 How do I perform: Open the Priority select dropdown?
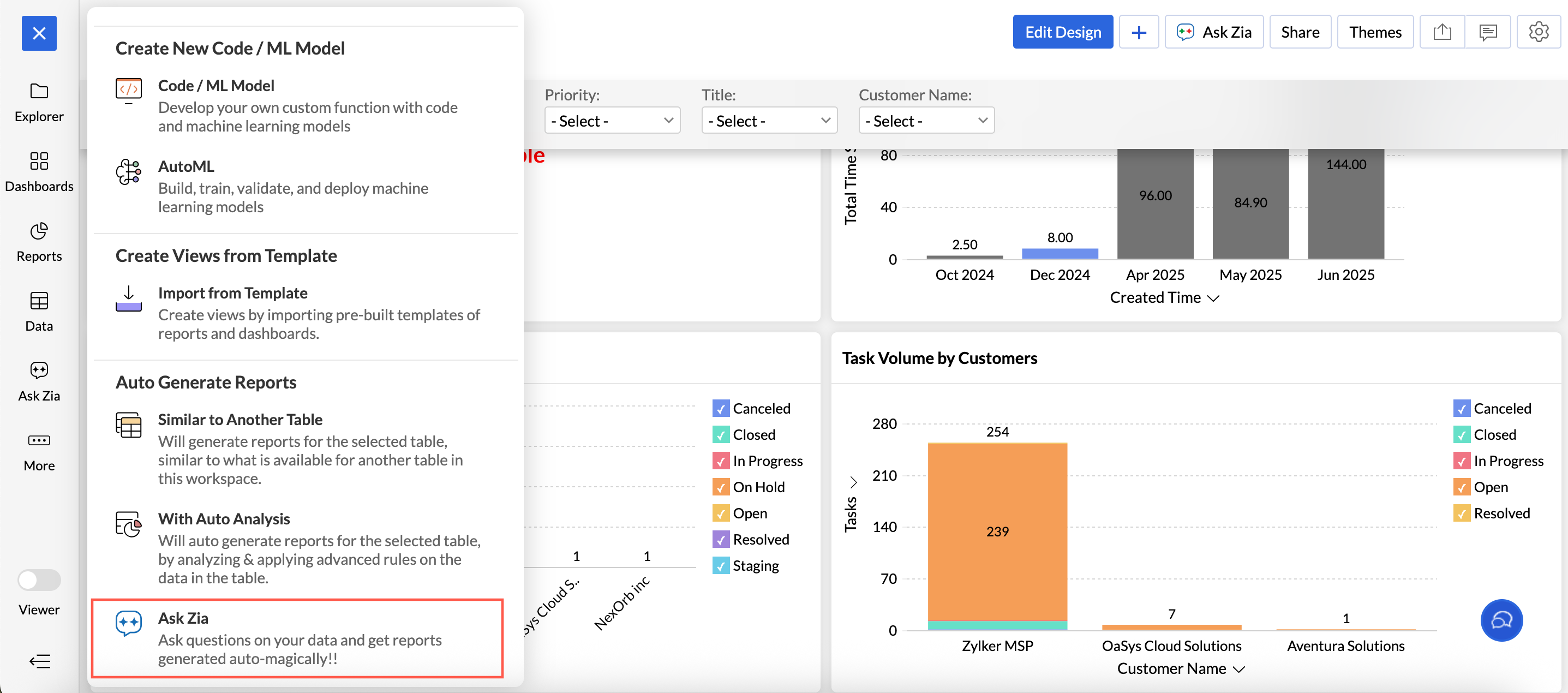click(x=612, y=121)
